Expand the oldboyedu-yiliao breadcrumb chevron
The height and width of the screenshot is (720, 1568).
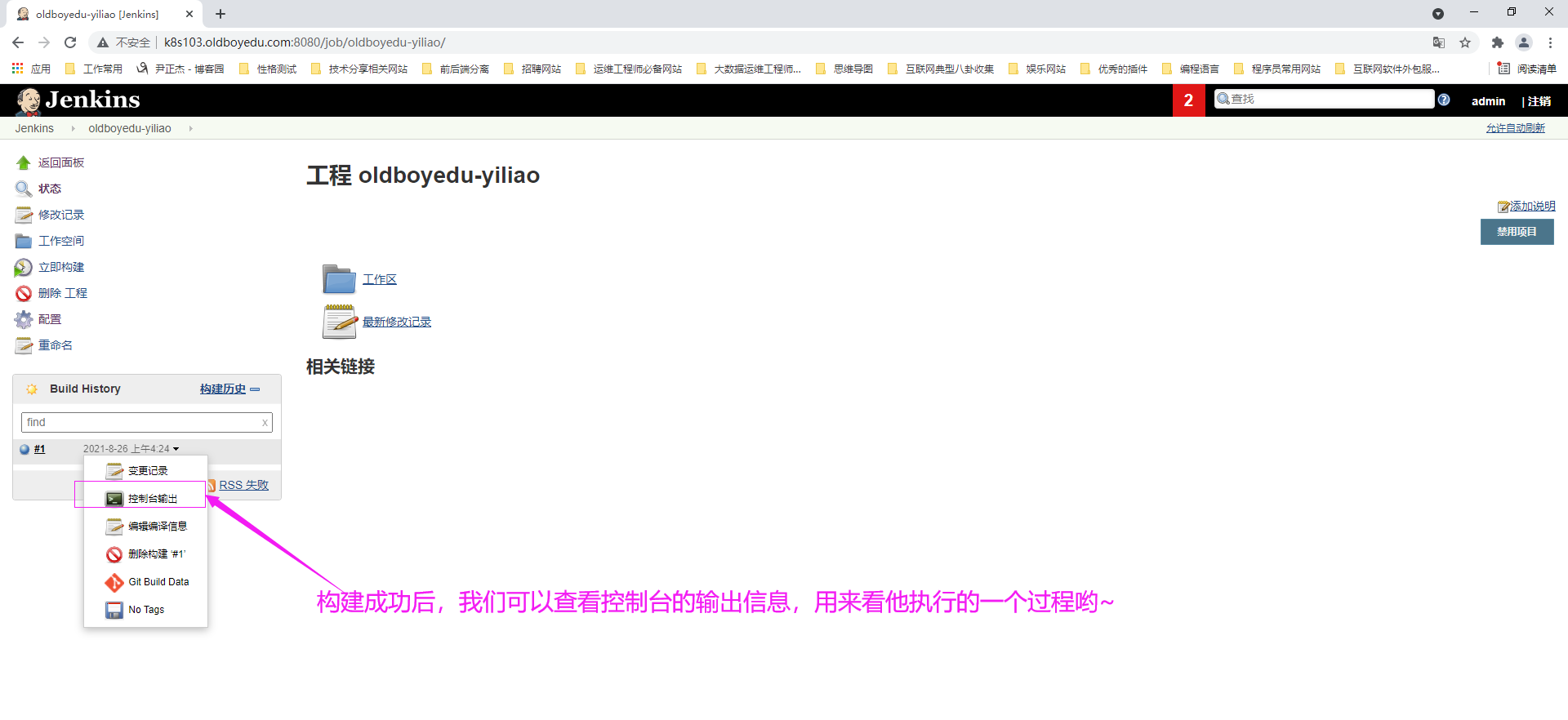point(190,129)
